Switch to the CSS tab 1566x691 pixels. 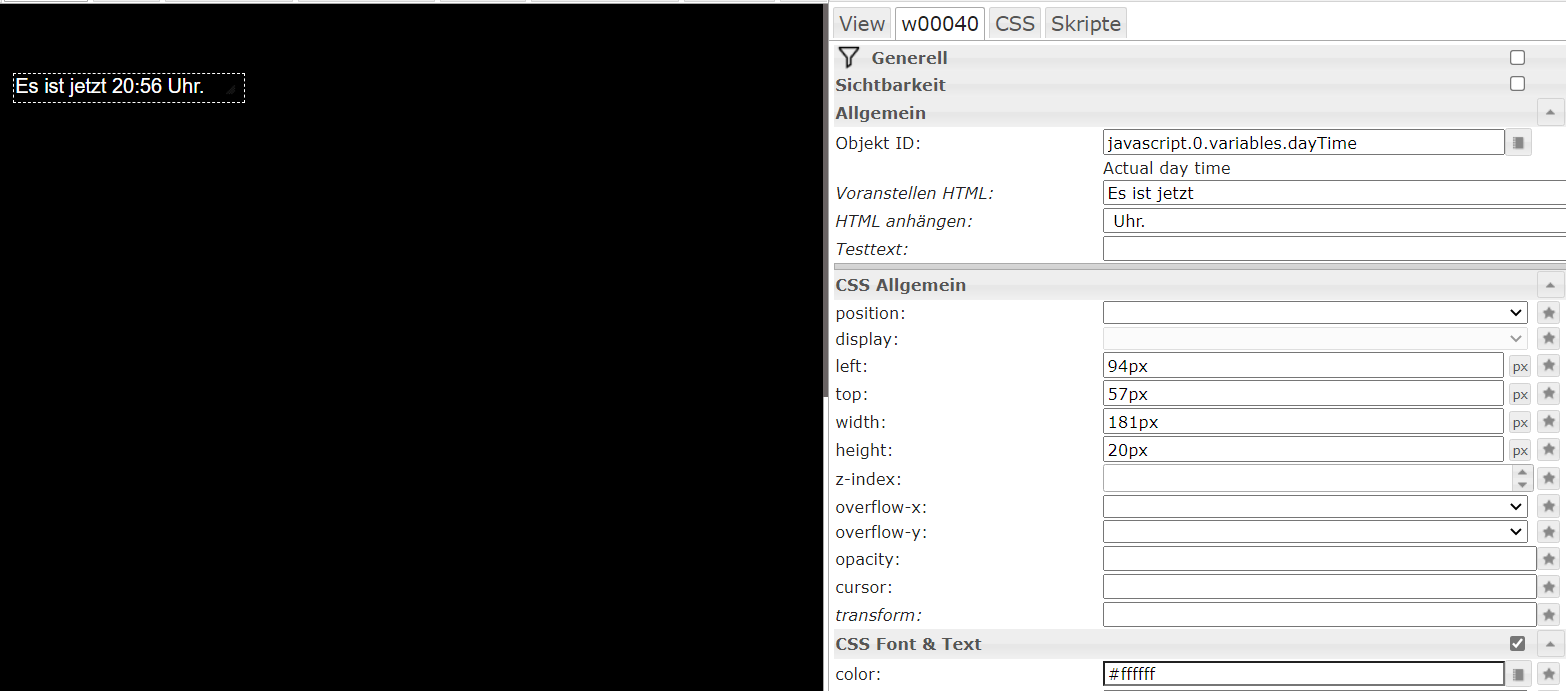[1015, 24]
